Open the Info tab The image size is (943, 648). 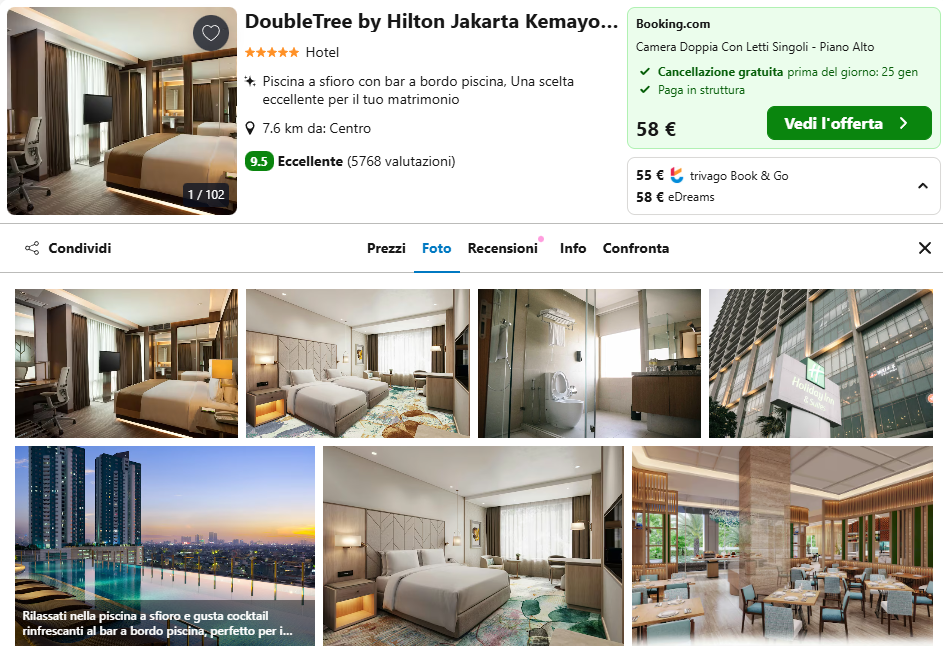click(x=573, y=248)
